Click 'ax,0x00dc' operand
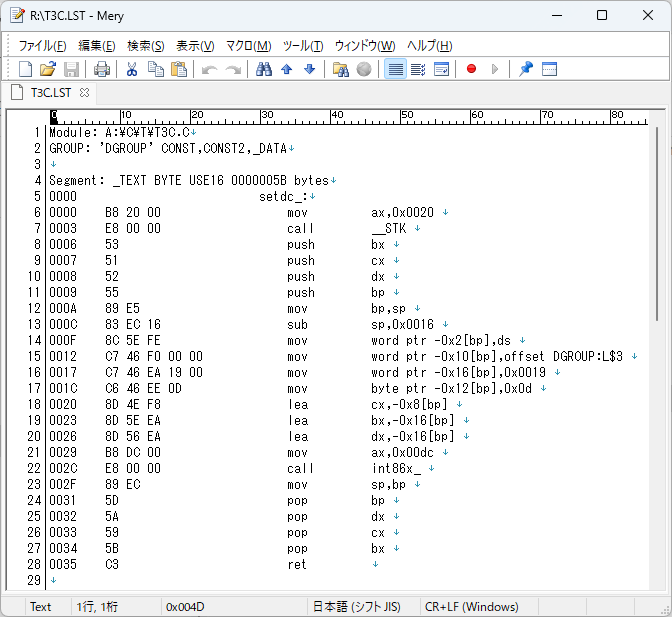Screen dimensions: 672x617 (x=402, y=452)
